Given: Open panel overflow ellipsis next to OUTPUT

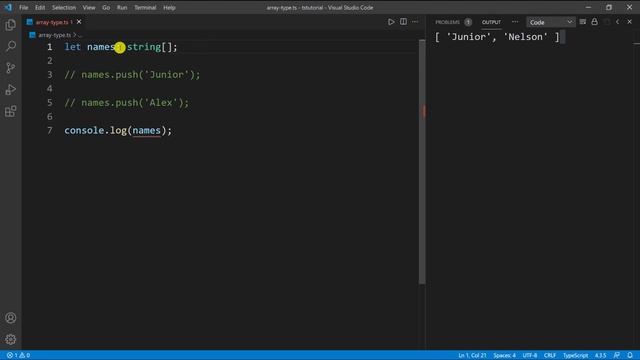Looking at the screenshot, I should pyautogui.click(x=515, y=22).
